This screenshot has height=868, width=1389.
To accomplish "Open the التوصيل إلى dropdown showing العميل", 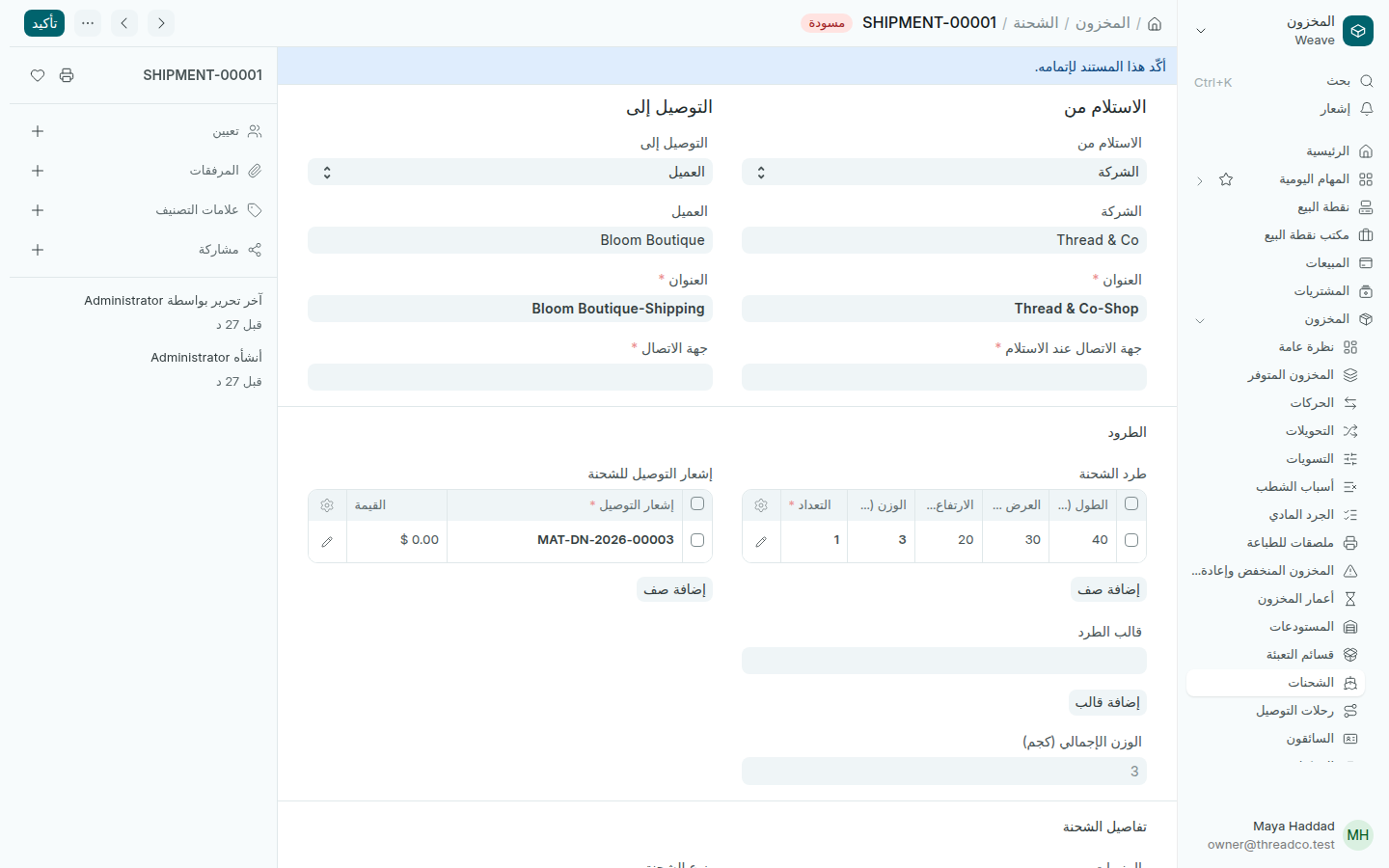I will (510, 172).
